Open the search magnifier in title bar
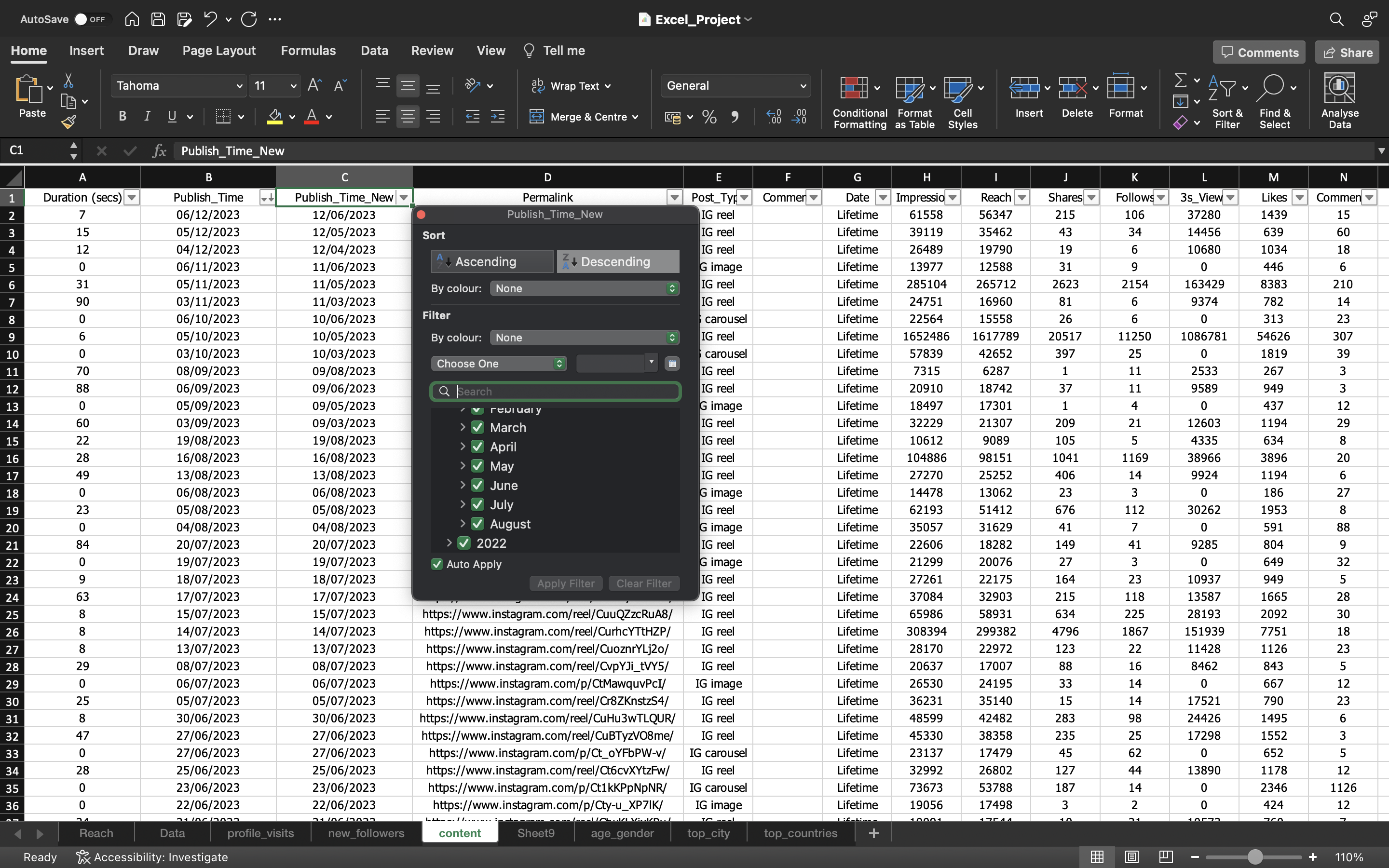The width and height of the screenshot is (1389, 868). (1336, 19)
